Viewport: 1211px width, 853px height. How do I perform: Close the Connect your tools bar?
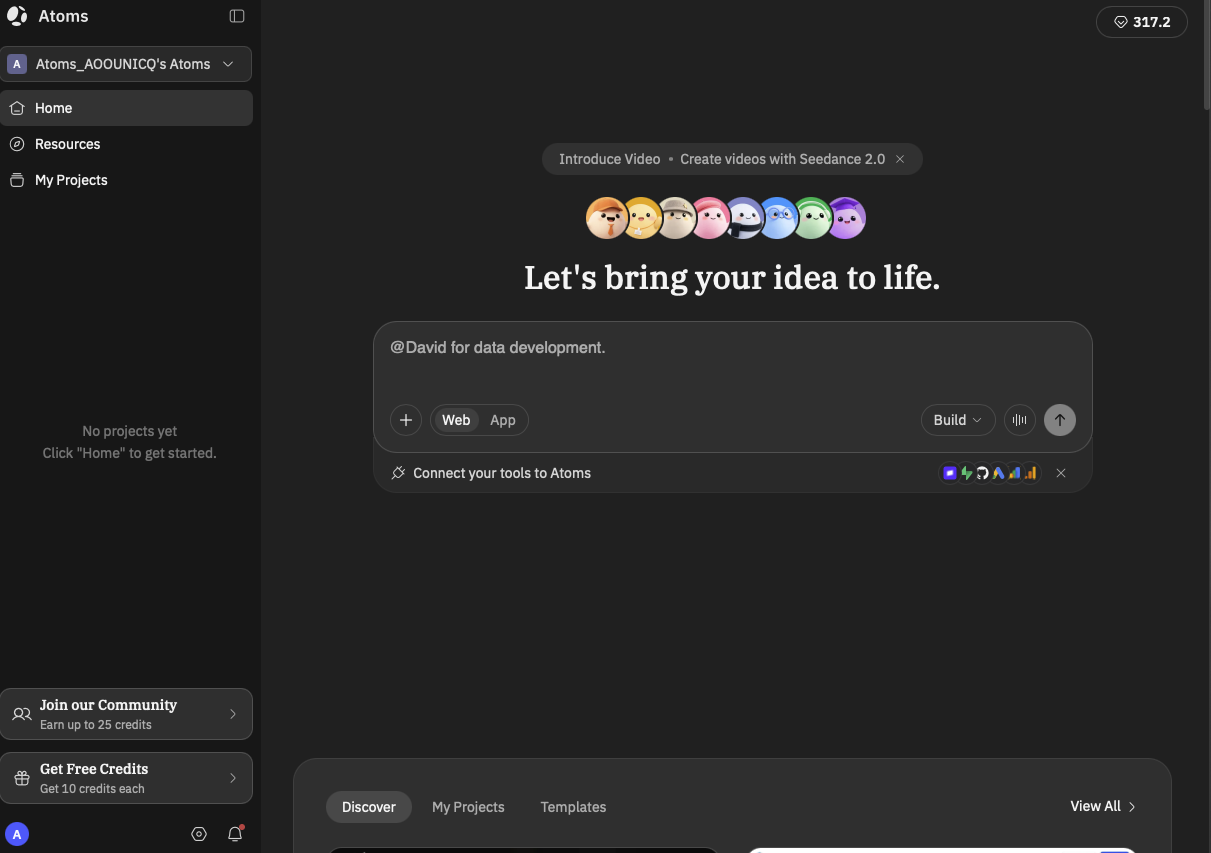[x=1061, y=473]
